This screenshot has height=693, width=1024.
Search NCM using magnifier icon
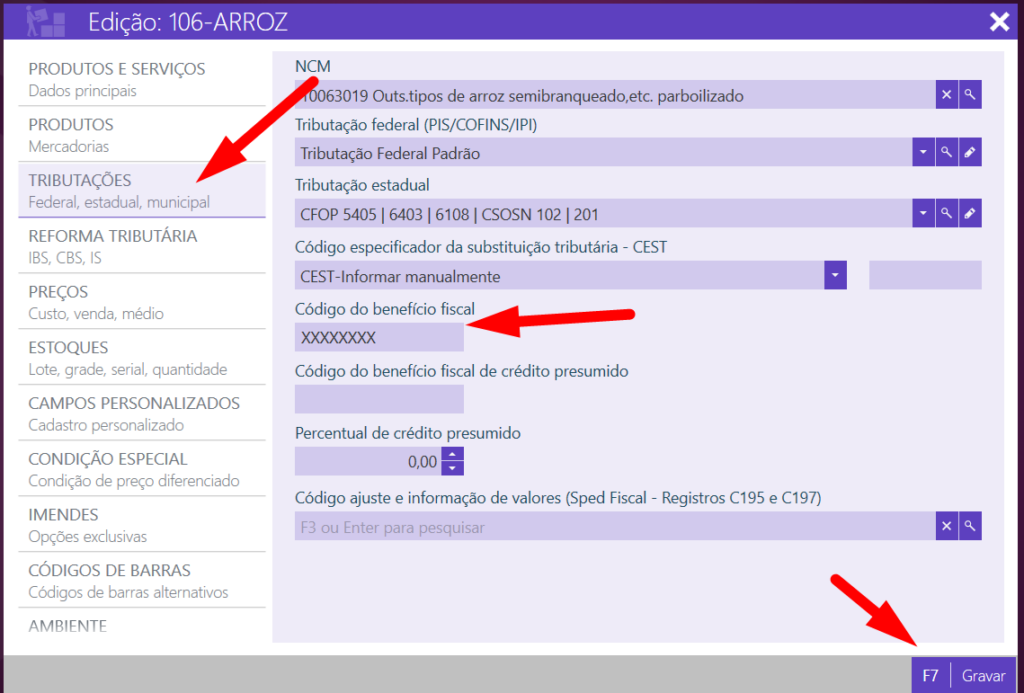[969, 95]
